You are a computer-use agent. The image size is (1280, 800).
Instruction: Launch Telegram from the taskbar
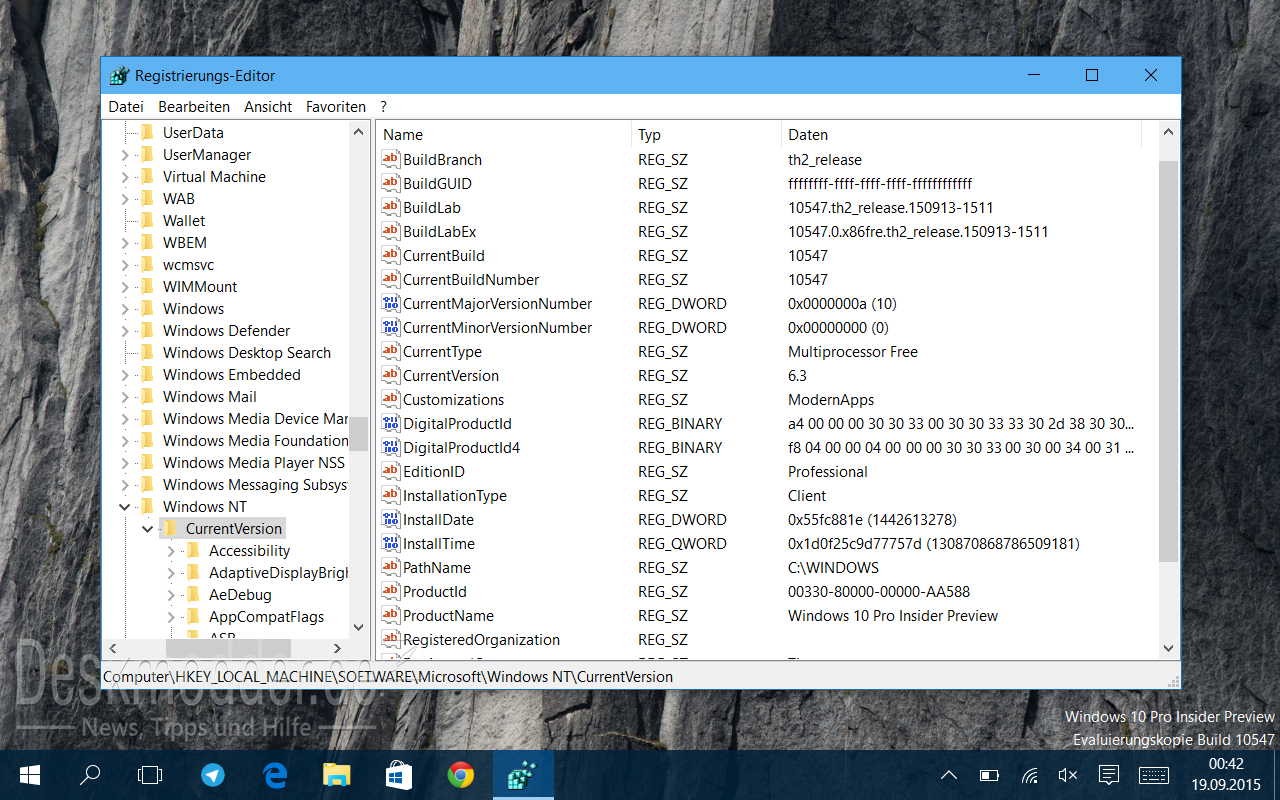coord(212,775)
